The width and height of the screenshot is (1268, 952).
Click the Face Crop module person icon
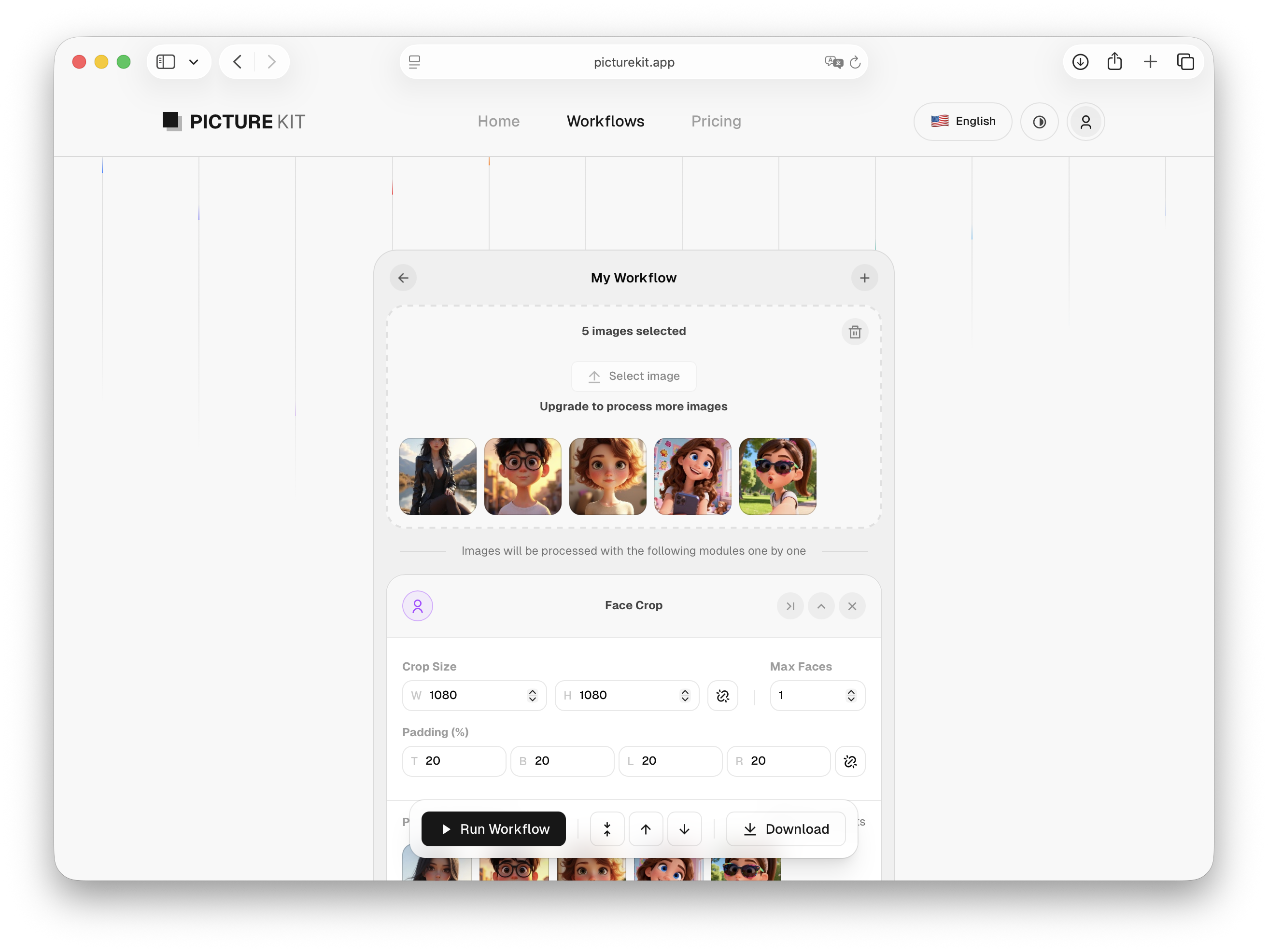click(418, 605)
